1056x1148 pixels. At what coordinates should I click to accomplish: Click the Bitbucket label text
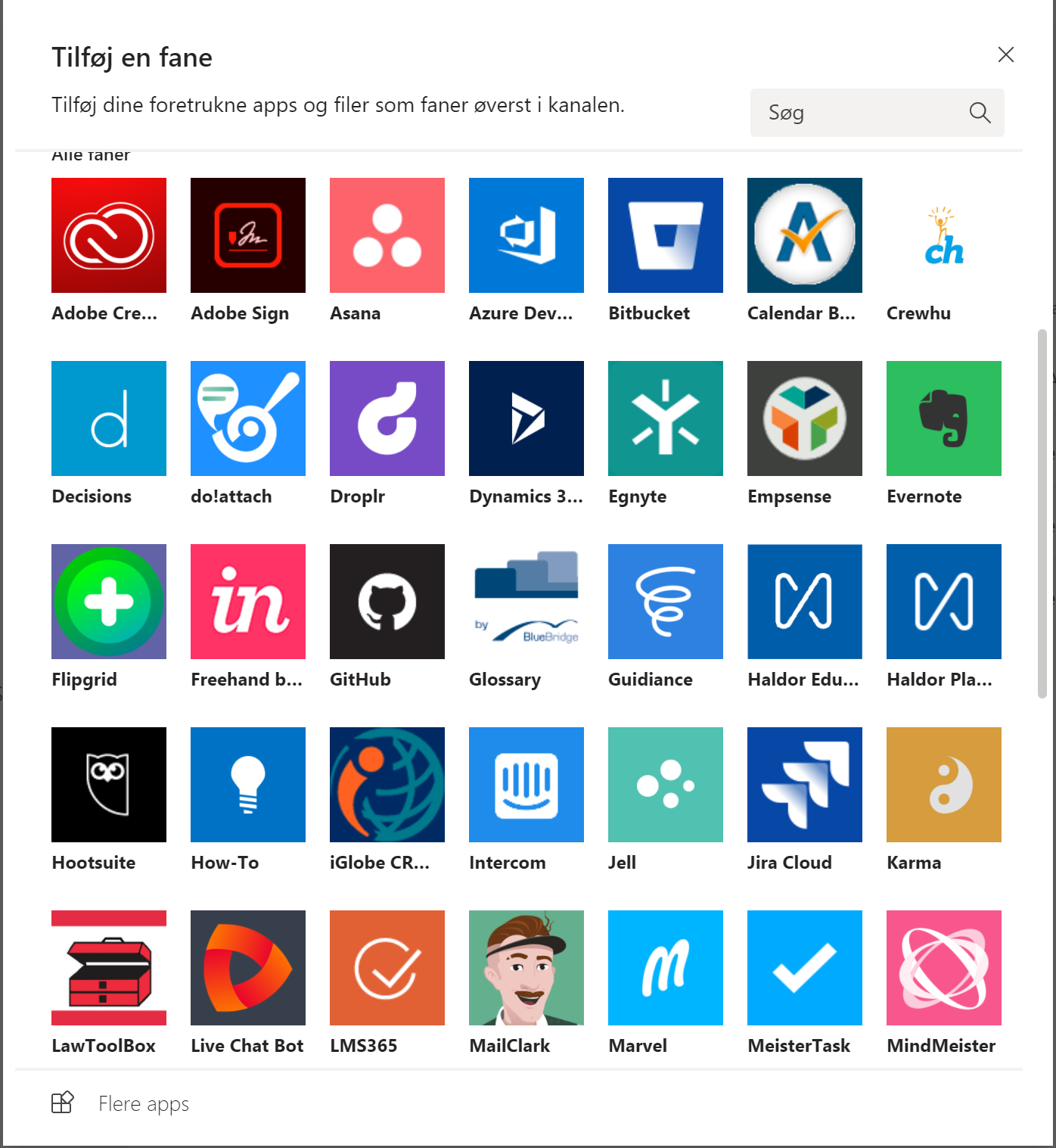tap(649, 313)
